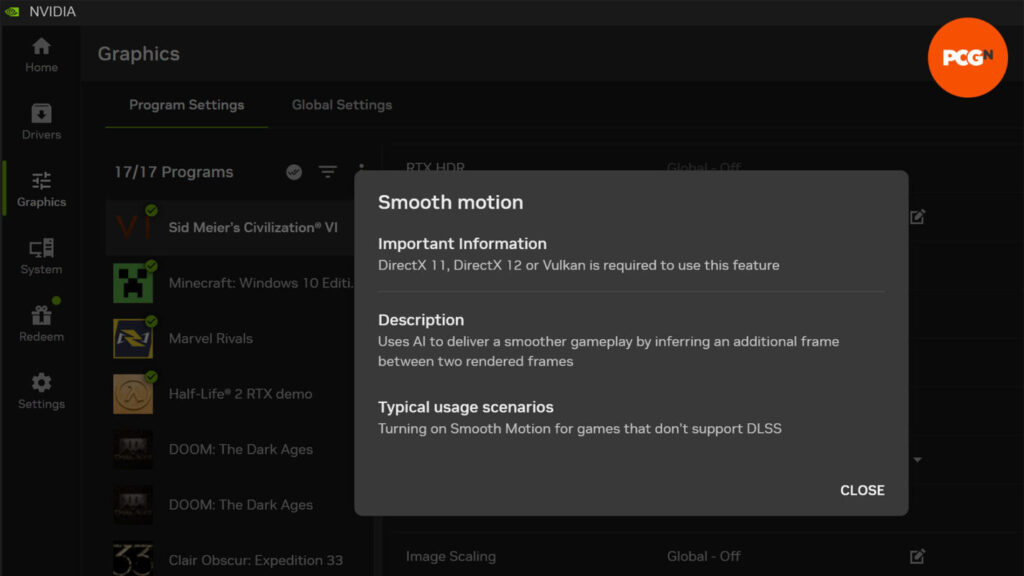Select Minecraft: Windows 10 Edition program
The width and height of the screenshot is (1024, 576).
230,283
